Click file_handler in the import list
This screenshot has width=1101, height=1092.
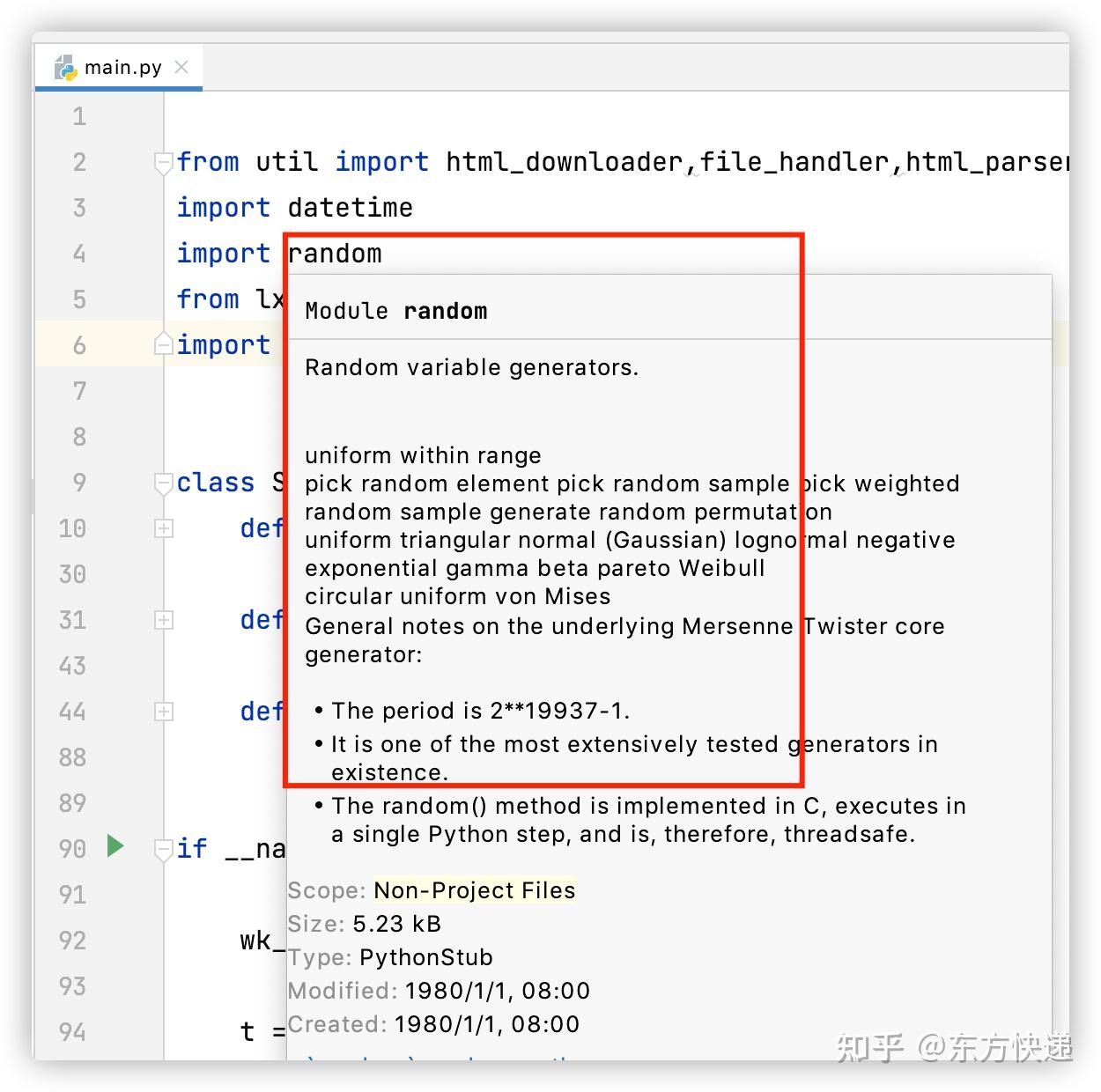794,162
